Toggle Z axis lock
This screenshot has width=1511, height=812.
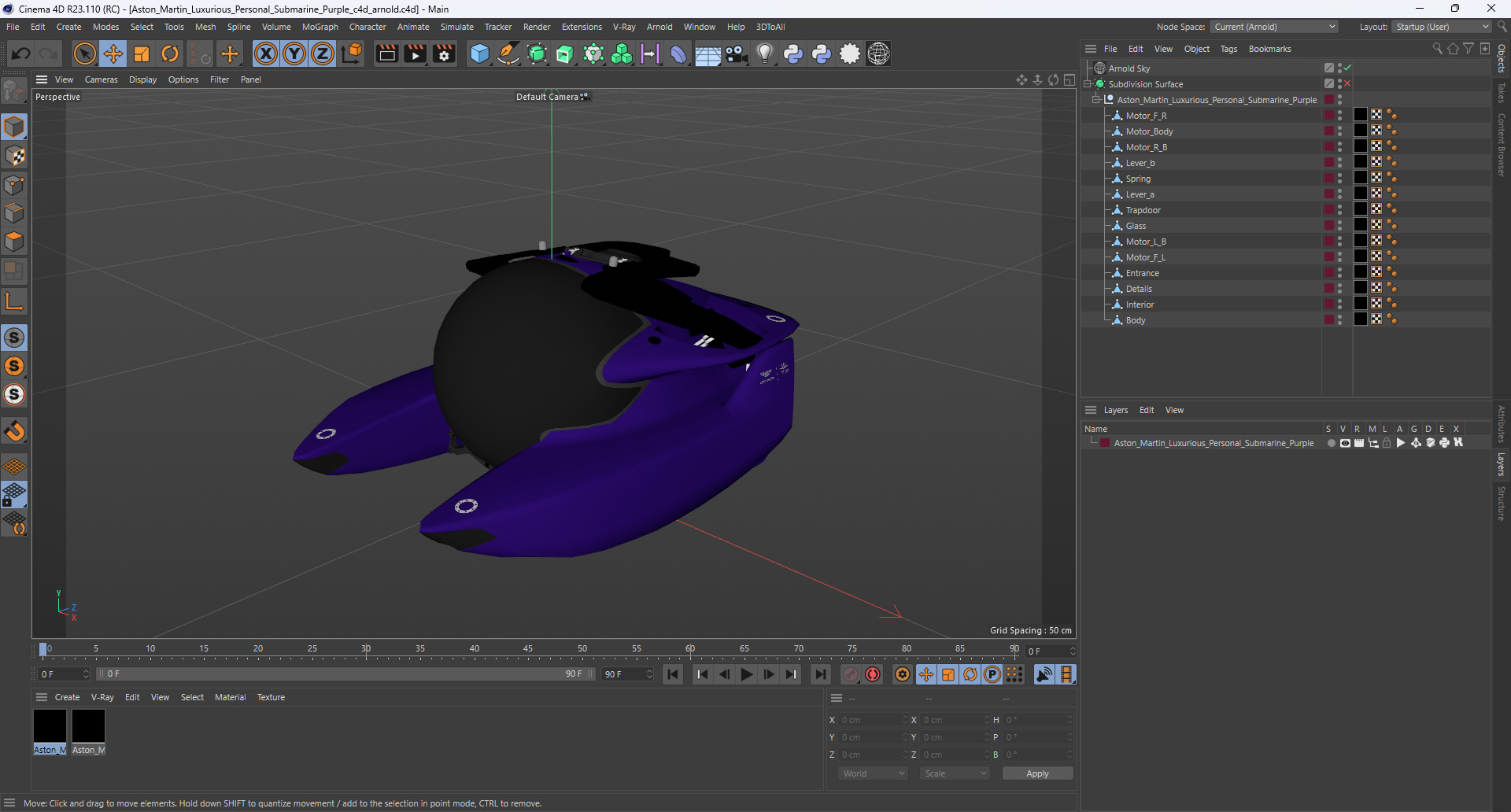(323, 54)
